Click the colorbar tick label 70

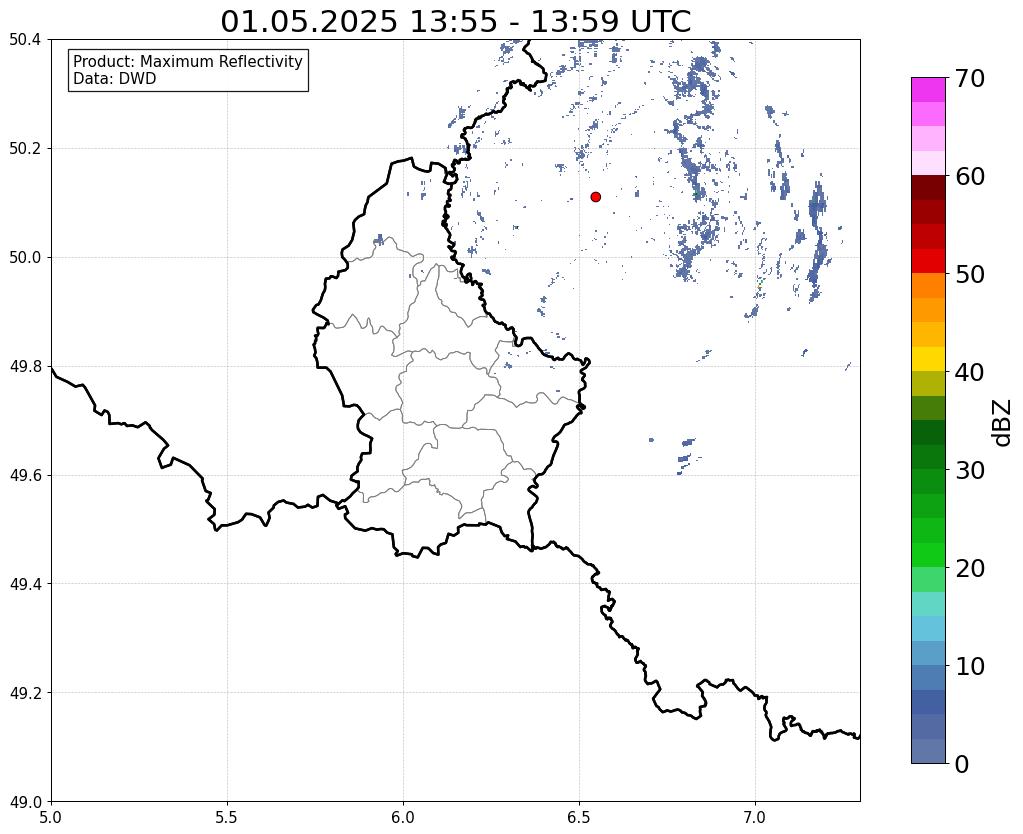[970, 78]
